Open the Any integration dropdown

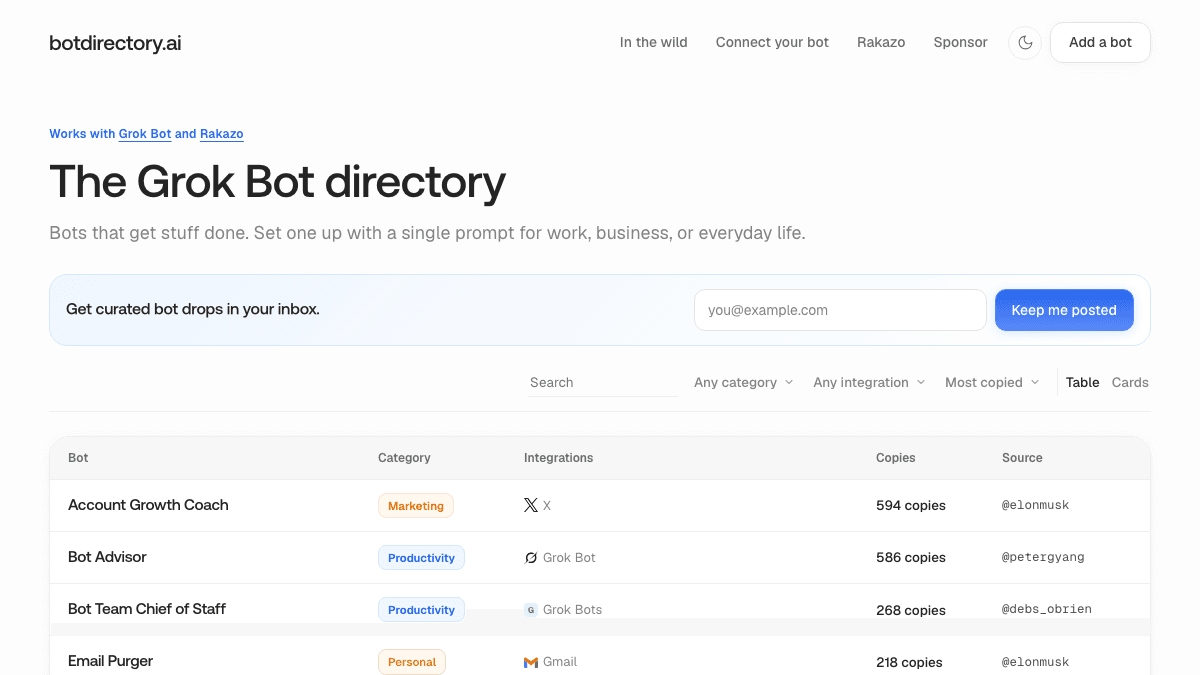pos(870,383)
